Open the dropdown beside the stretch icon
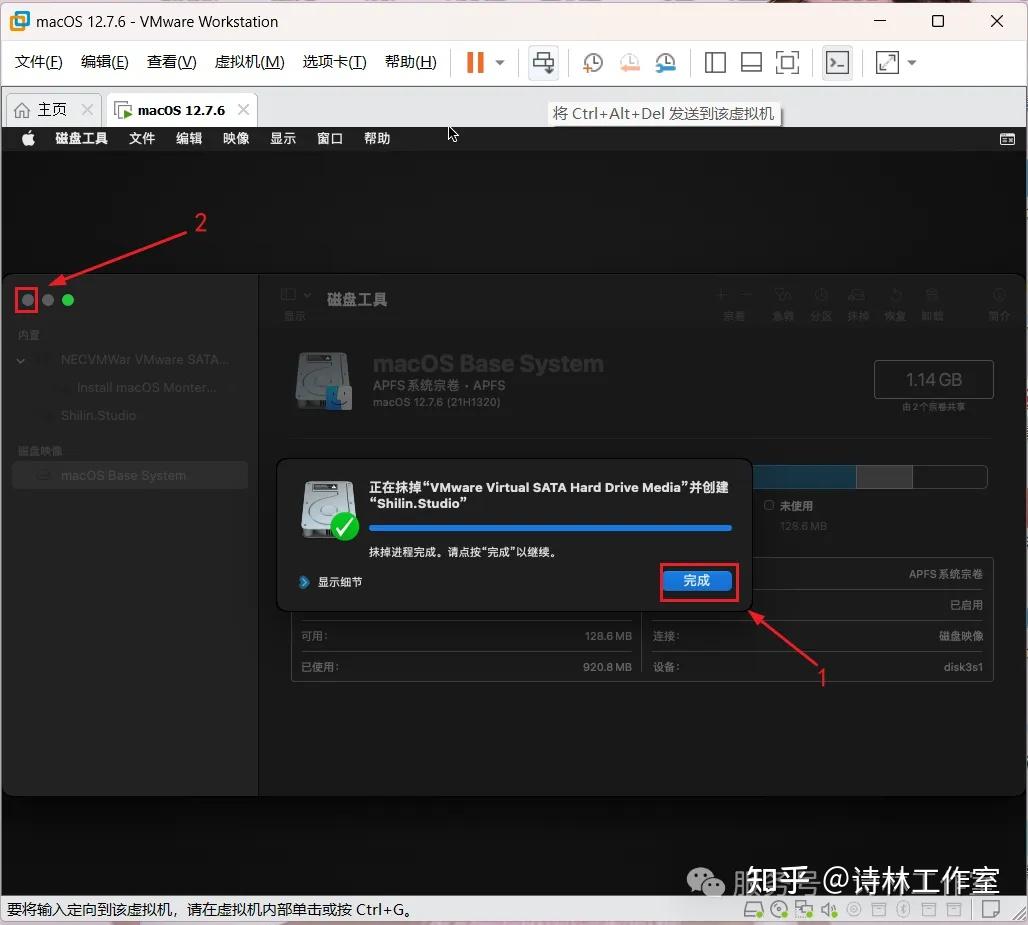Image resolution: width=1028 pixels, height=925 pixels. (x=911, y=63)
